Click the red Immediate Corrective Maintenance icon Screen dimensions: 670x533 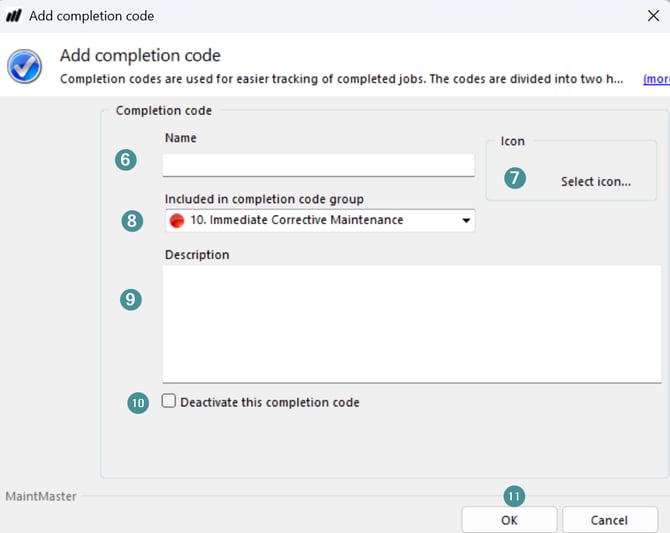click(177, 221)
